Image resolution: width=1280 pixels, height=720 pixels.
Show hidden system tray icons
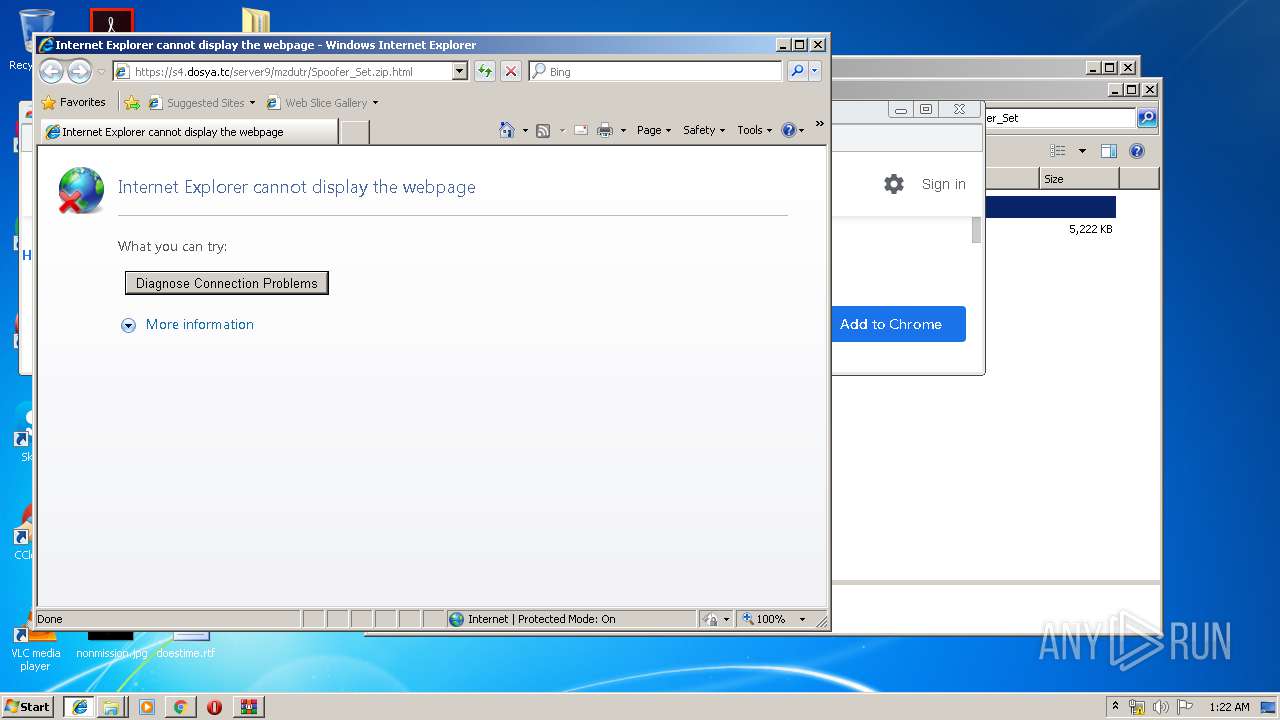[1115, 706]
